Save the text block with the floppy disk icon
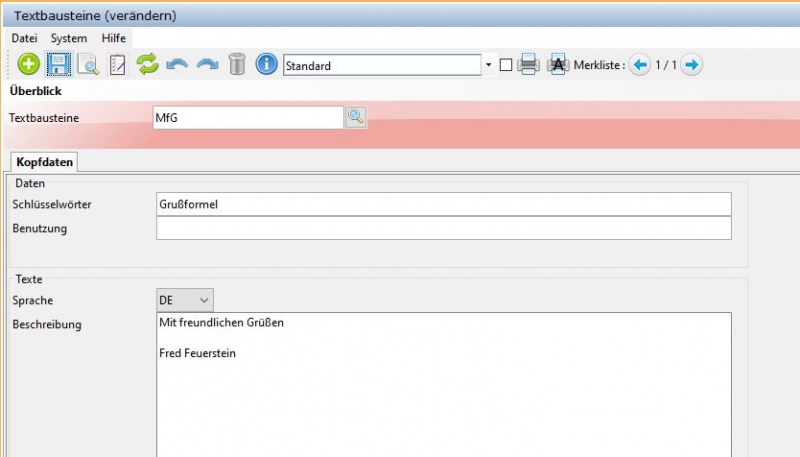Image resolution: width=800 pixels, height=457 pixels. click(x=59, y=65)
